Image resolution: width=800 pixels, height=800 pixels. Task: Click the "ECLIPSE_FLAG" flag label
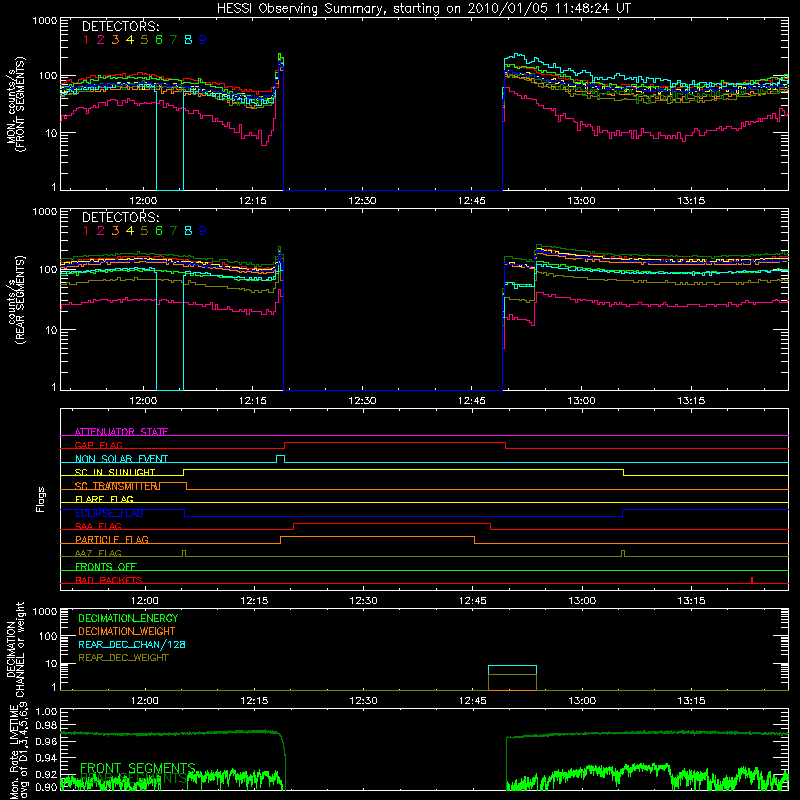tap(109, 513)
